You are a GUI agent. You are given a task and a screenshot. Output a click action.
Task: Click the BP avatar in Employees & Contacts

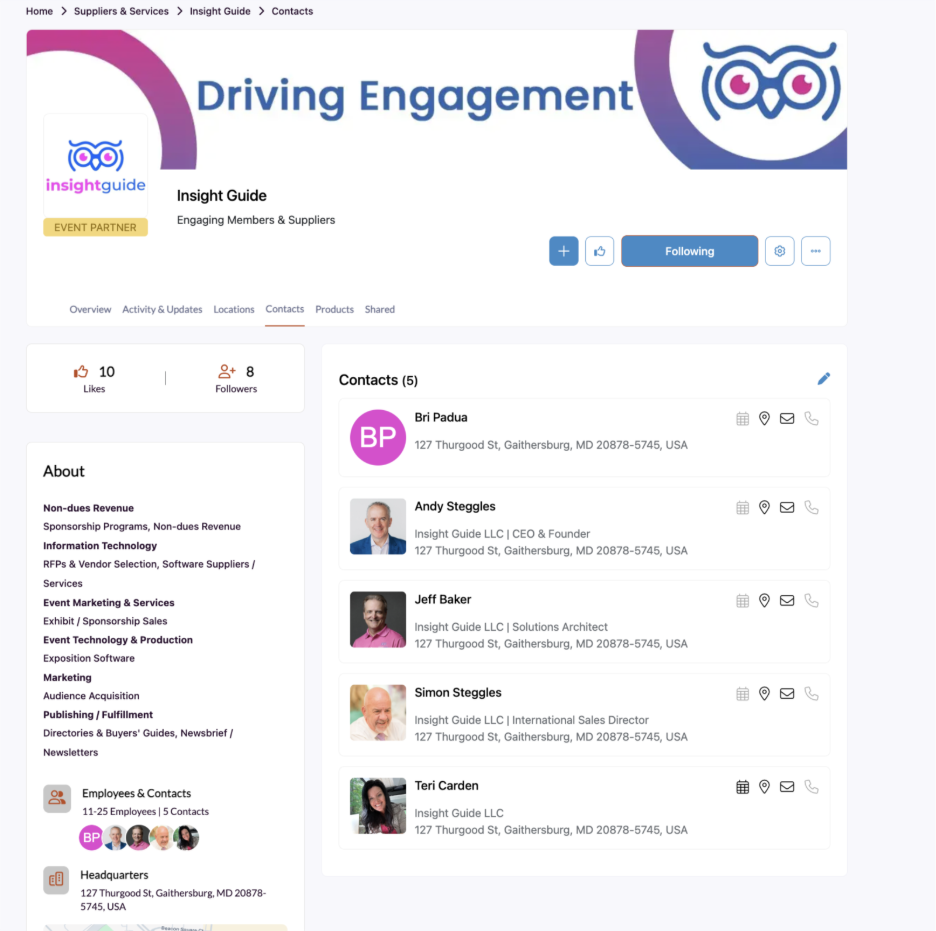91,838
